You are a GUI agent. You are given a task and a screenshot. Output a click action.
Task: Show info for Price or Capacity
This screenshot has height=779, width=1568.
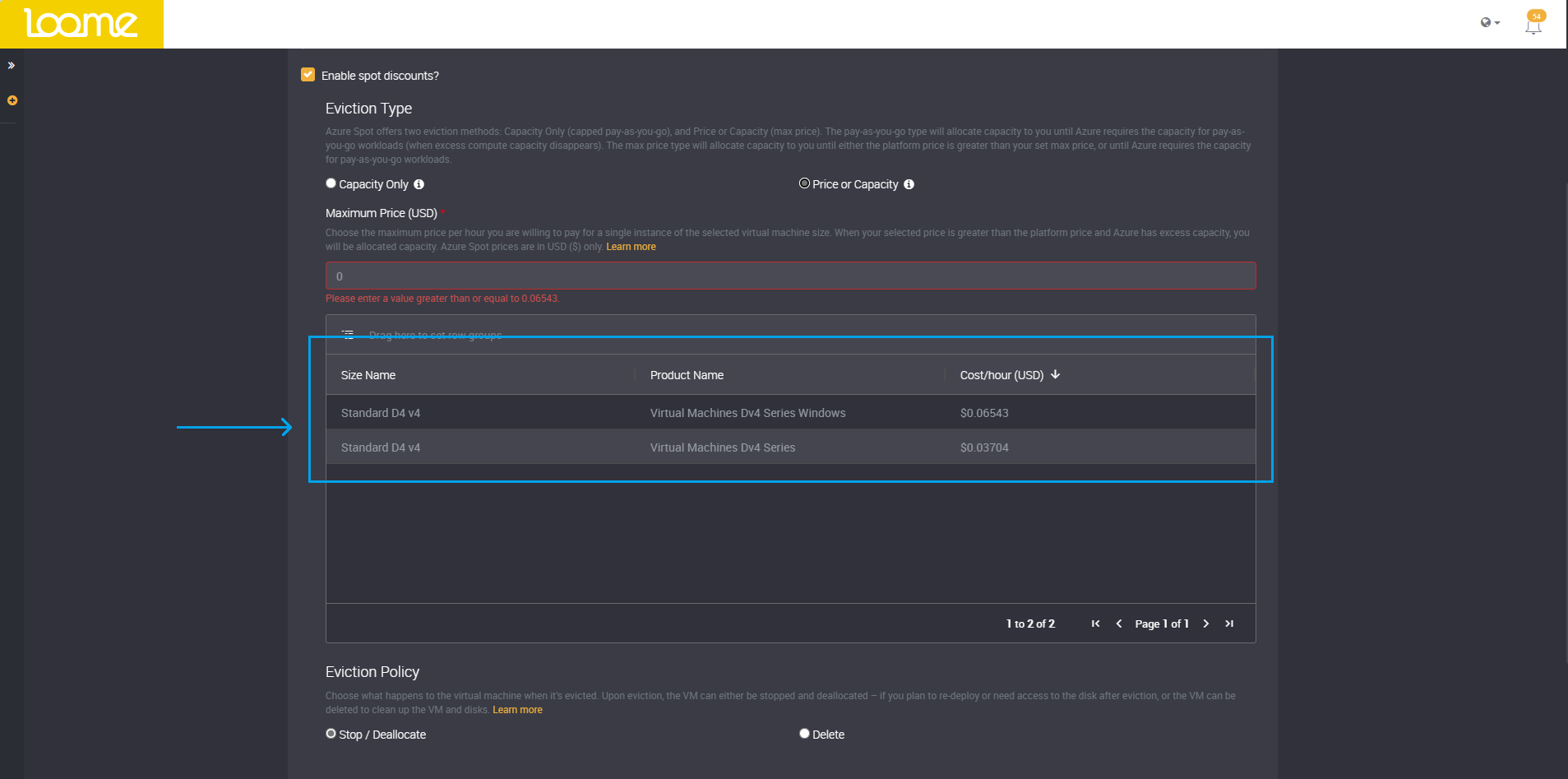tap(909, 184)
